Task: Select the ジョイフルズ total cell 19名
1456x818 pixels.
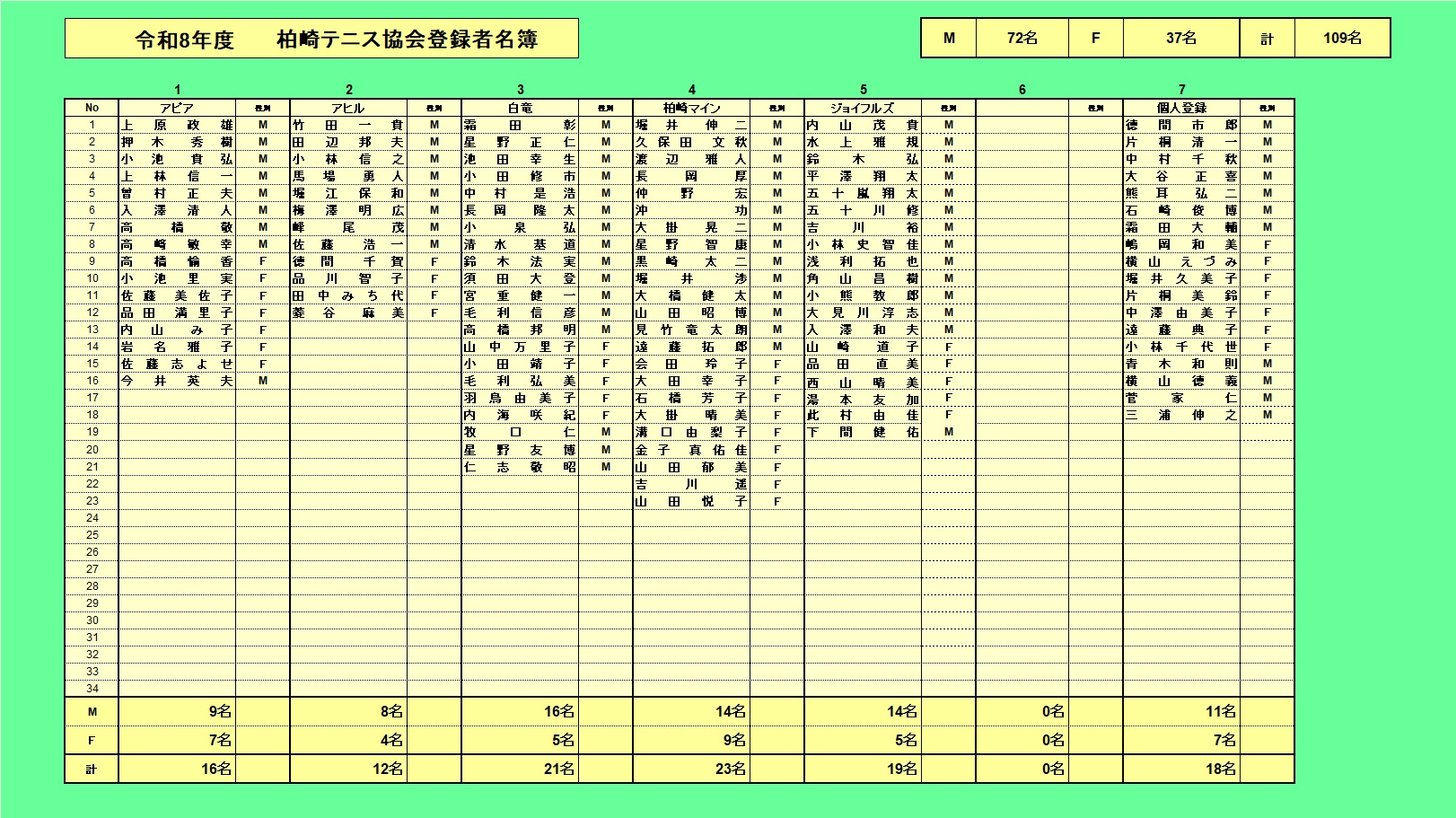Action: [x=863, y=769]
